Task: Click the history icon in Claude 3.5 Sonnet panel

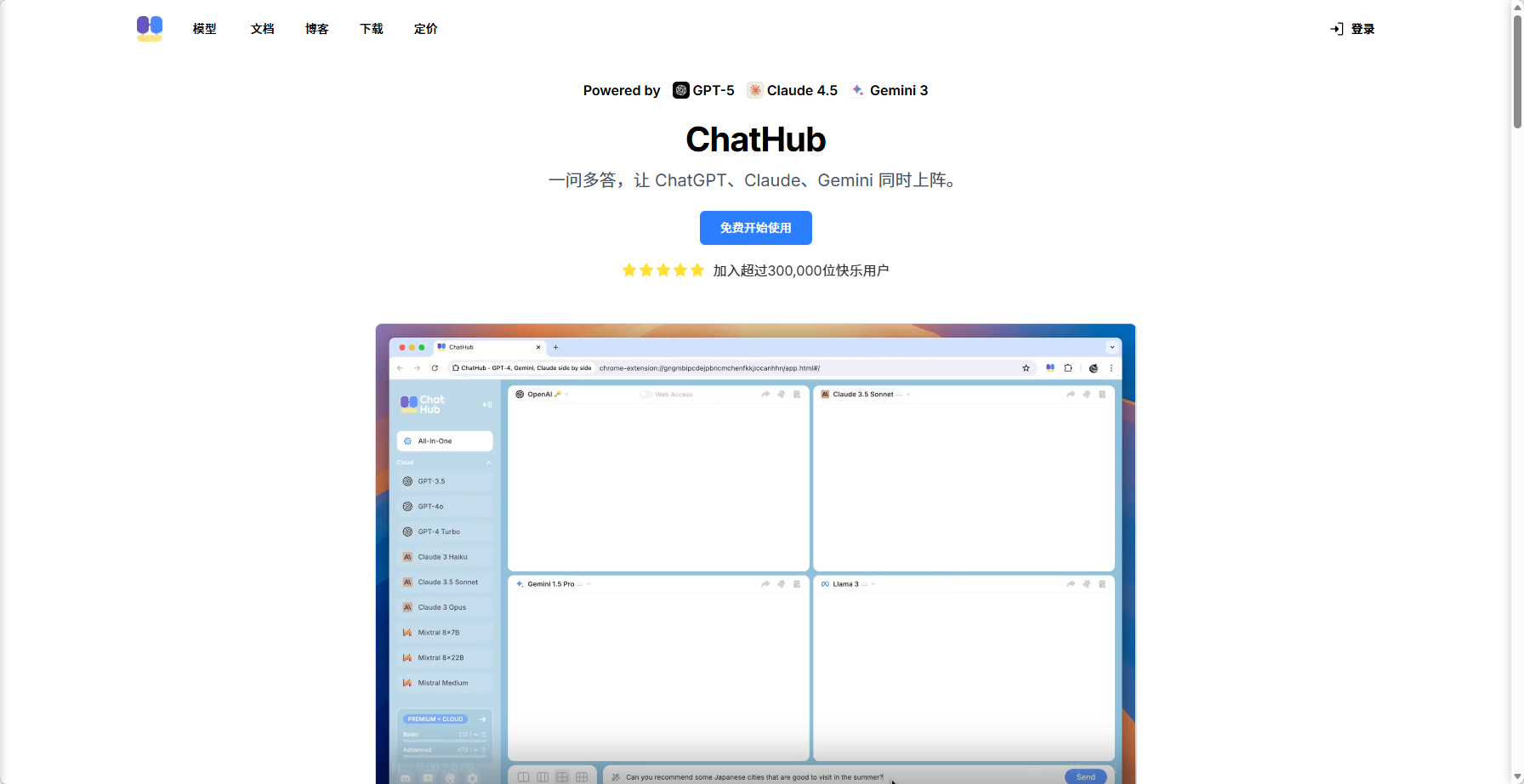Action: (1102, 395)
